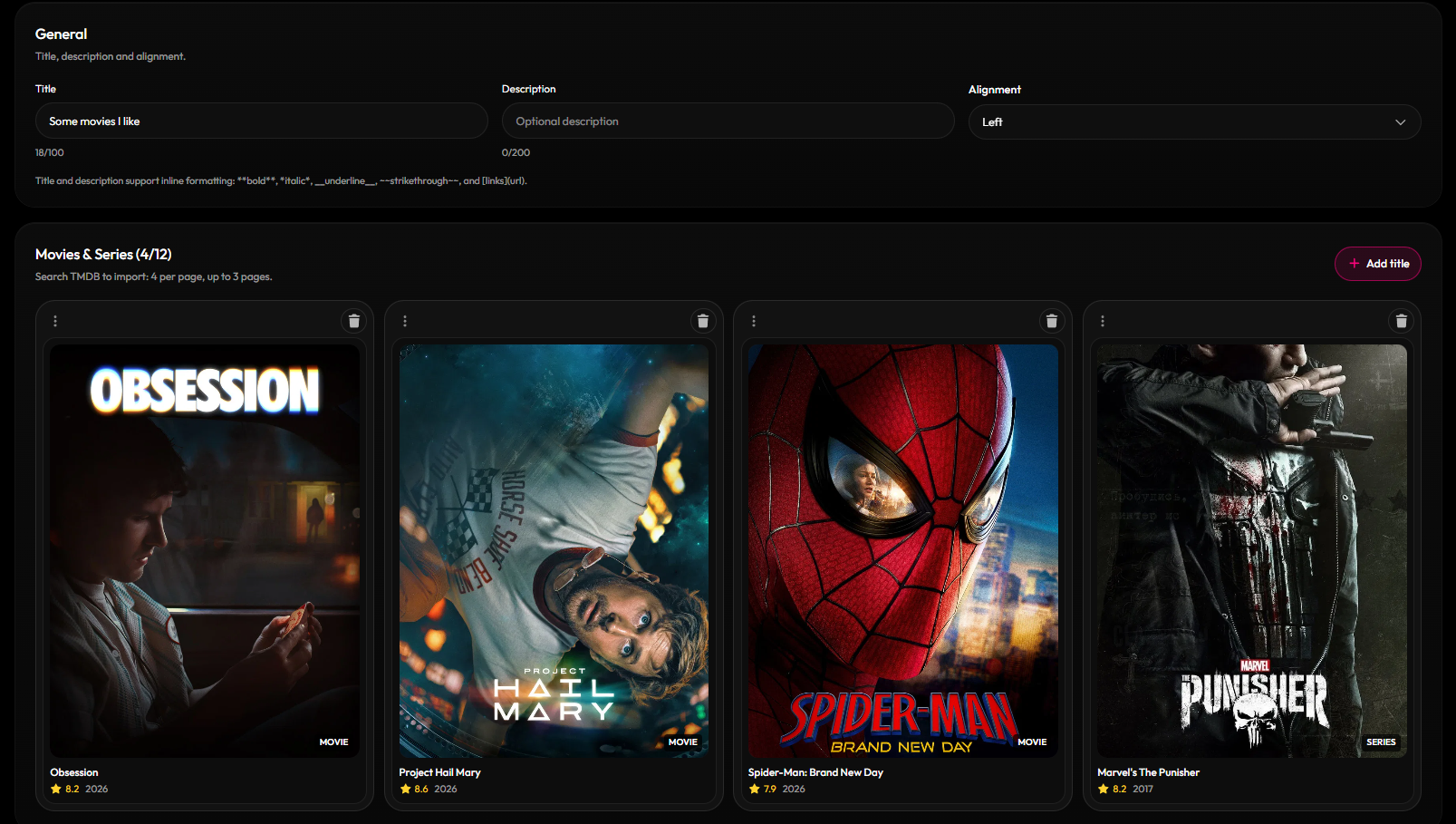Select the Project Hail Mary poster
This screenshot has height=824, width=1456.
(554, 550)
